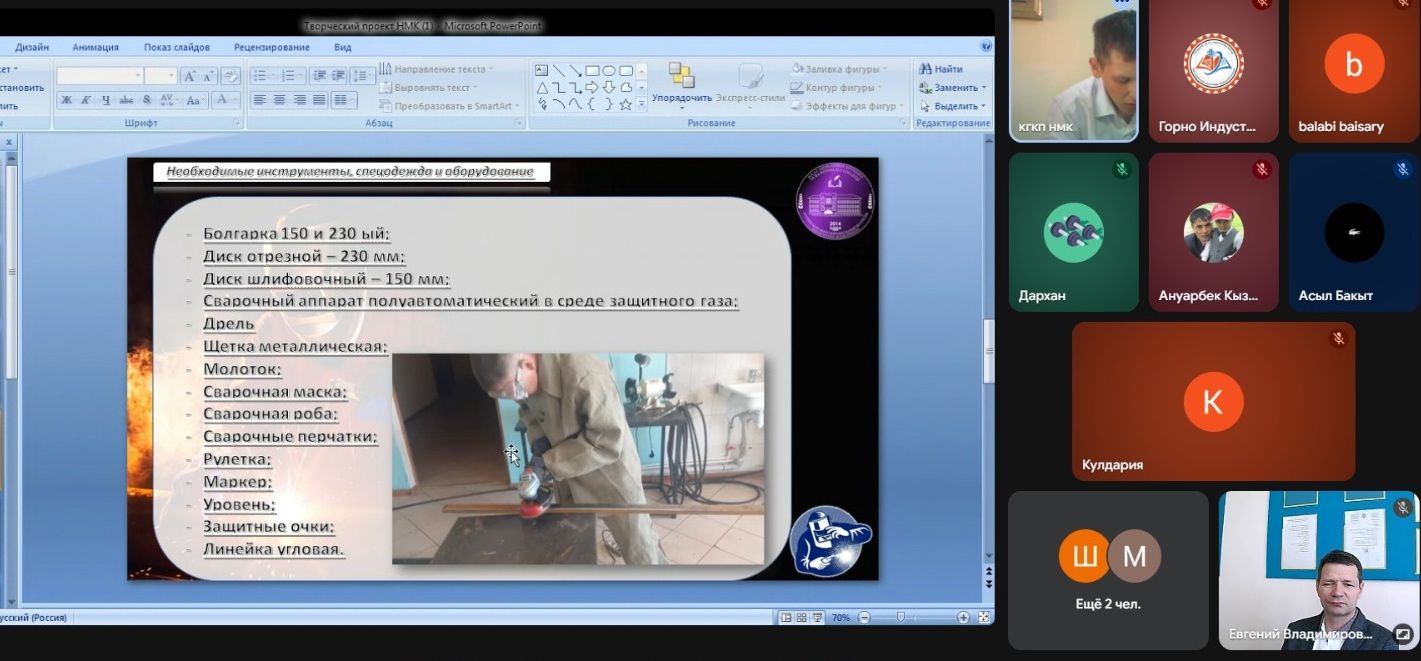
Task: Click the fit slide to window icon
Action: [984, 617]
